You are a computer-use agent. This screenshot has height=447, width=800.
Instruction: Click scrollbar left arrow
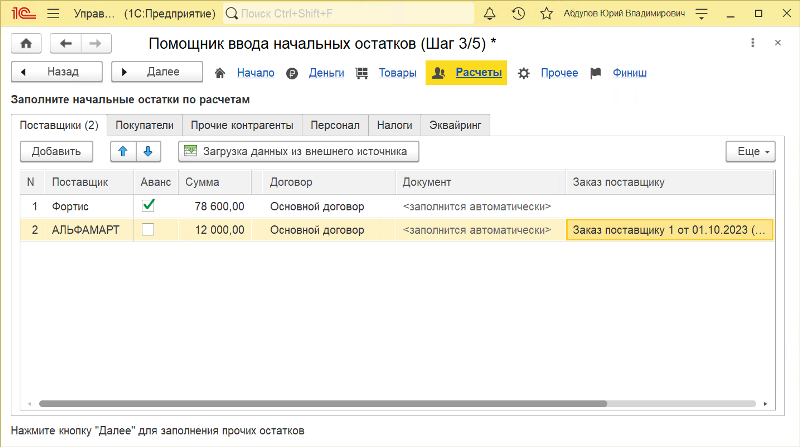tap(30, 404)
